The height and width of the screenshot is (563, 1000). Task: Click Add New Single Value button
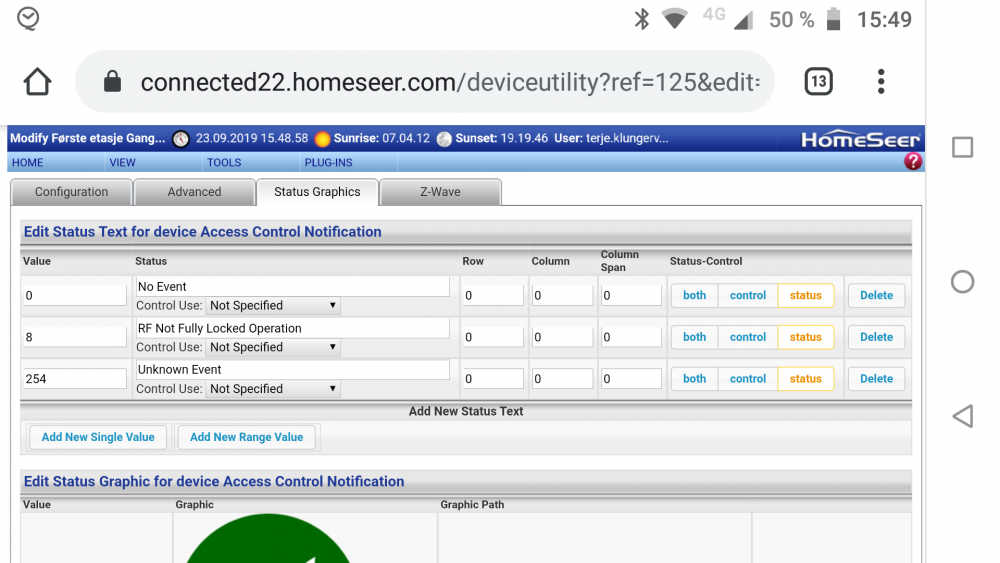click(x=98, y=437)
